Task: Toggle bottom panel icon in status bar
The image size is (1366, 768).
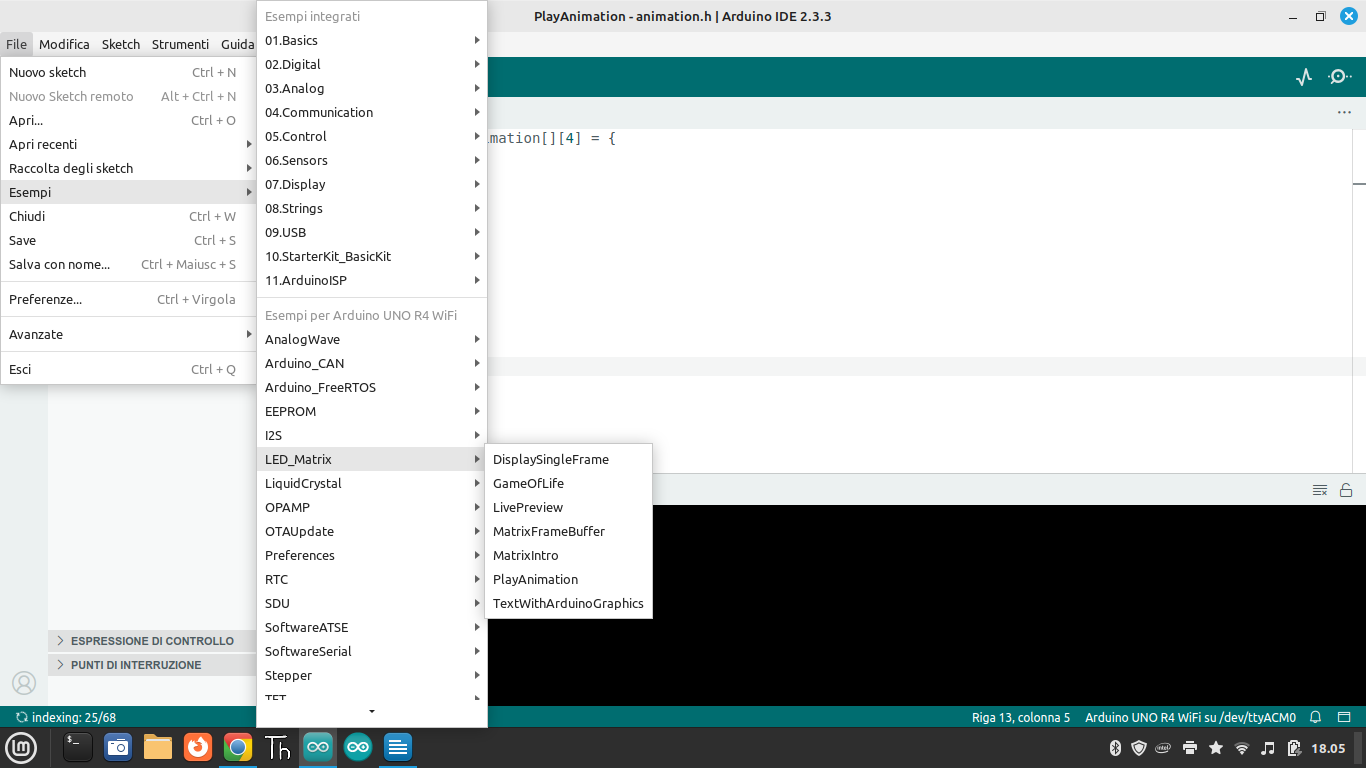Action: coord(1345,717)
